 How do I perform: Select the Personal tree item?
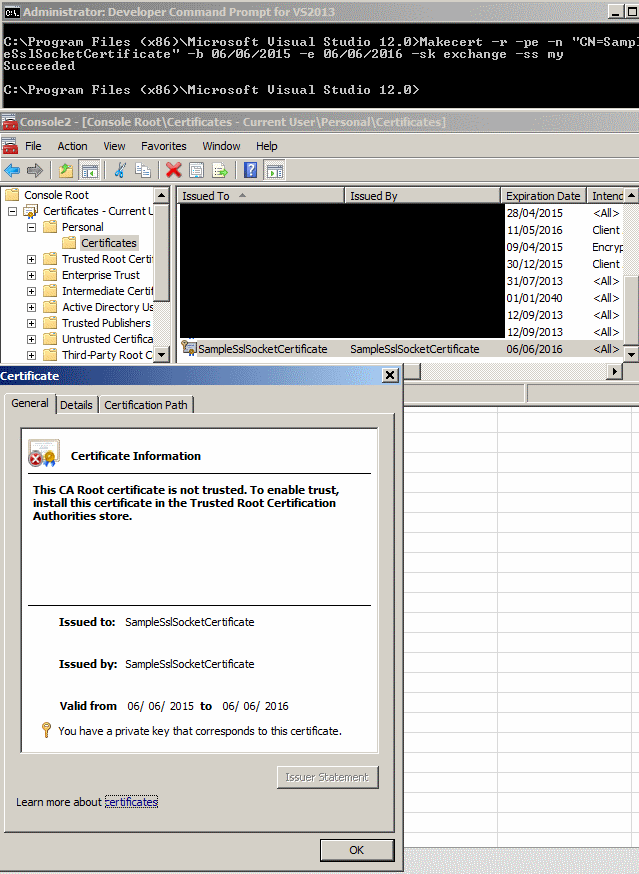click(83, 227)
